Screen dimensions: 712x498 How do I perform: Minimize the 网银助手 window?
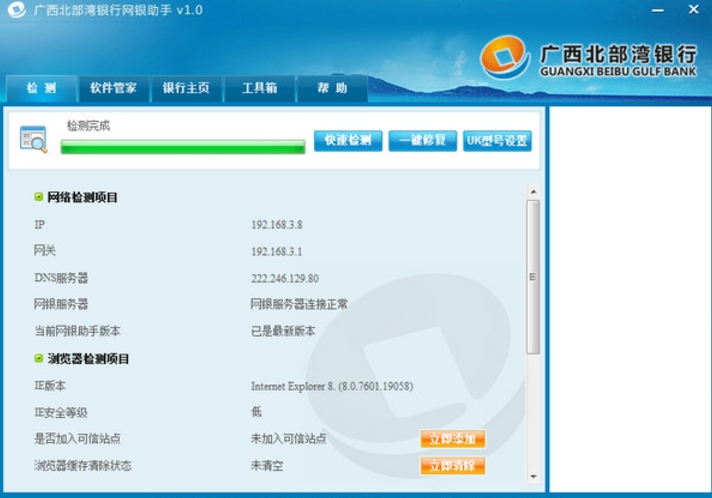(x=658, y=10)
